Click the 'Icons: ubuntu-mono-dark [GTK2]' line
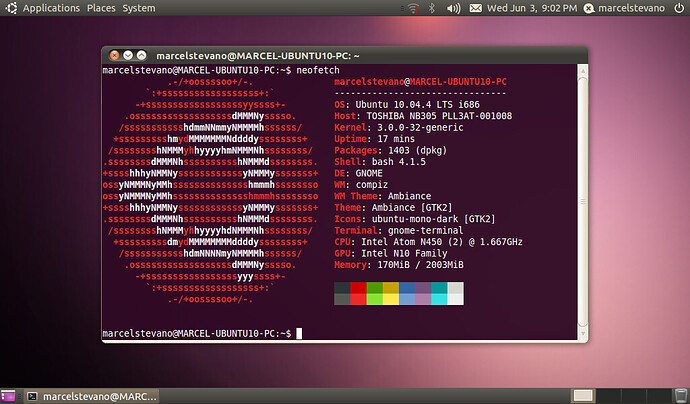This screenshot has height=404, width=690. [415, 219]
